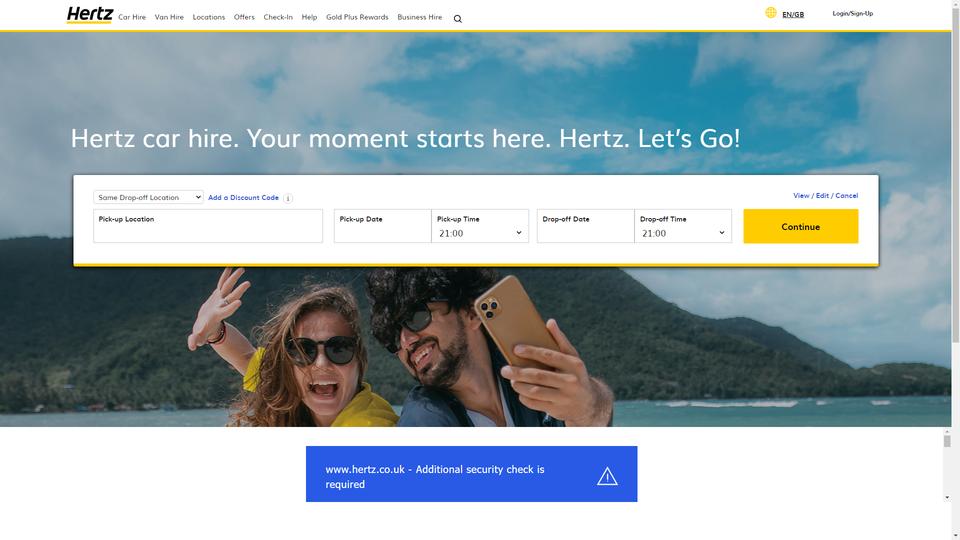
Task: Click the yellow Continue button
Action: [x=800, y=226]
